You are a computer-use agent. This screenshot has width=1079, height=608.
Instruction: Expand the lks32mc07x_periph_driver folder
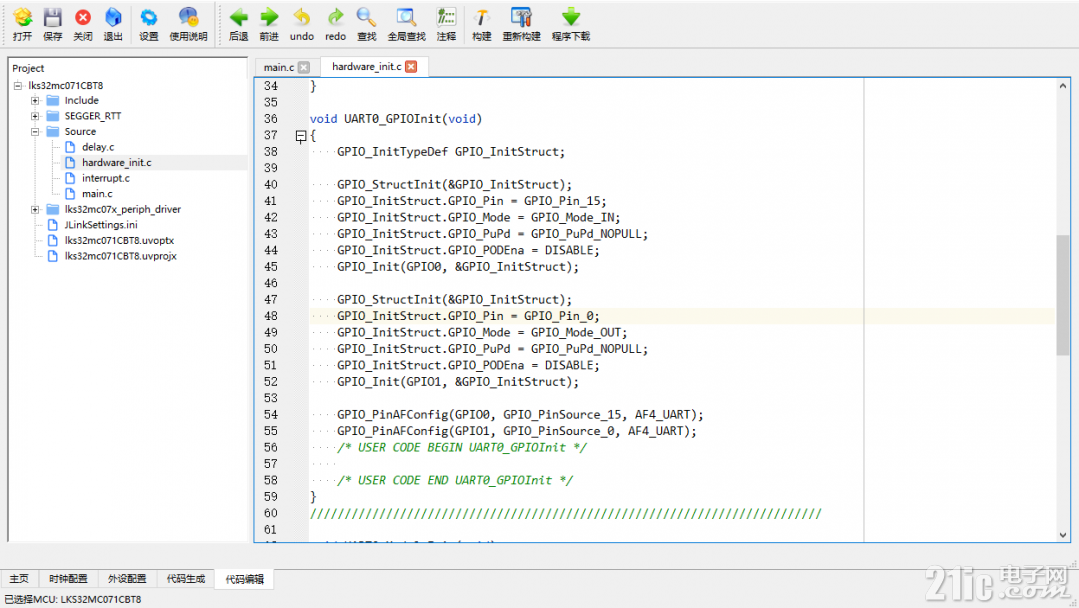tap(35, 209)
